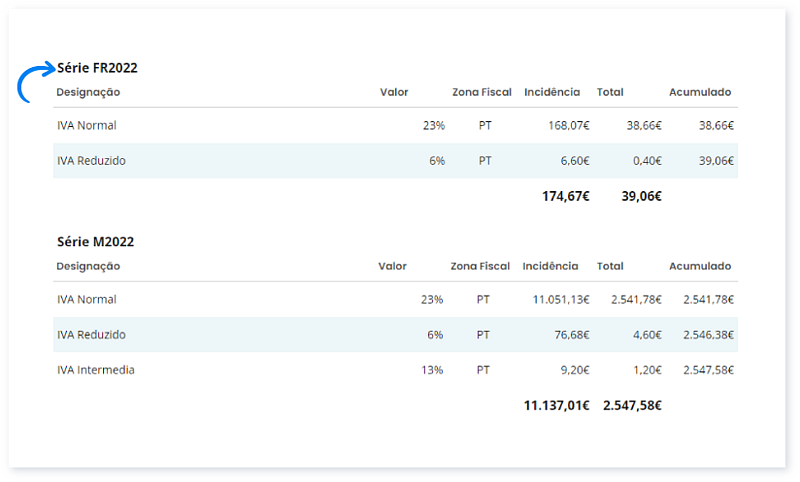Click Acumulado column header in FR2022 table
This screenshot has width=800, height=482.
pos(700,92)
